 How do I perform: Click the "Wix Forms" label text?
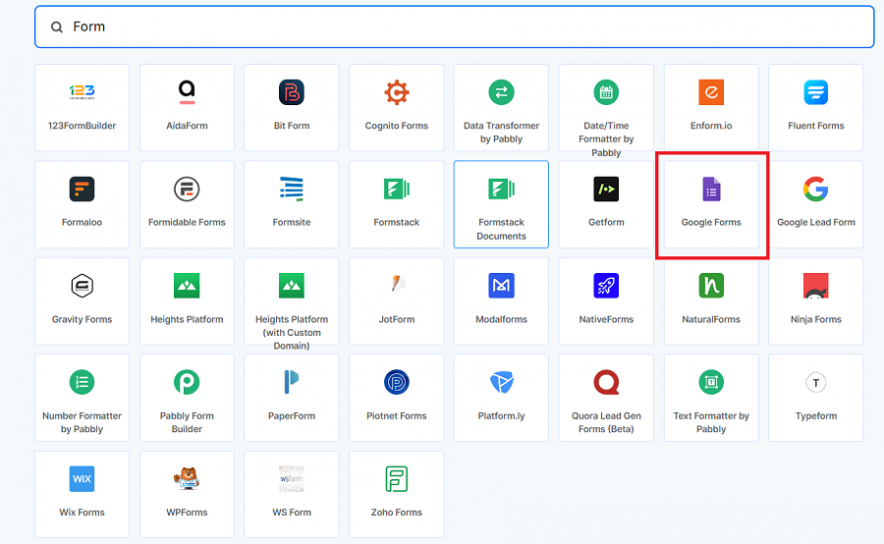pyautogui.click(x=82, y=512)
